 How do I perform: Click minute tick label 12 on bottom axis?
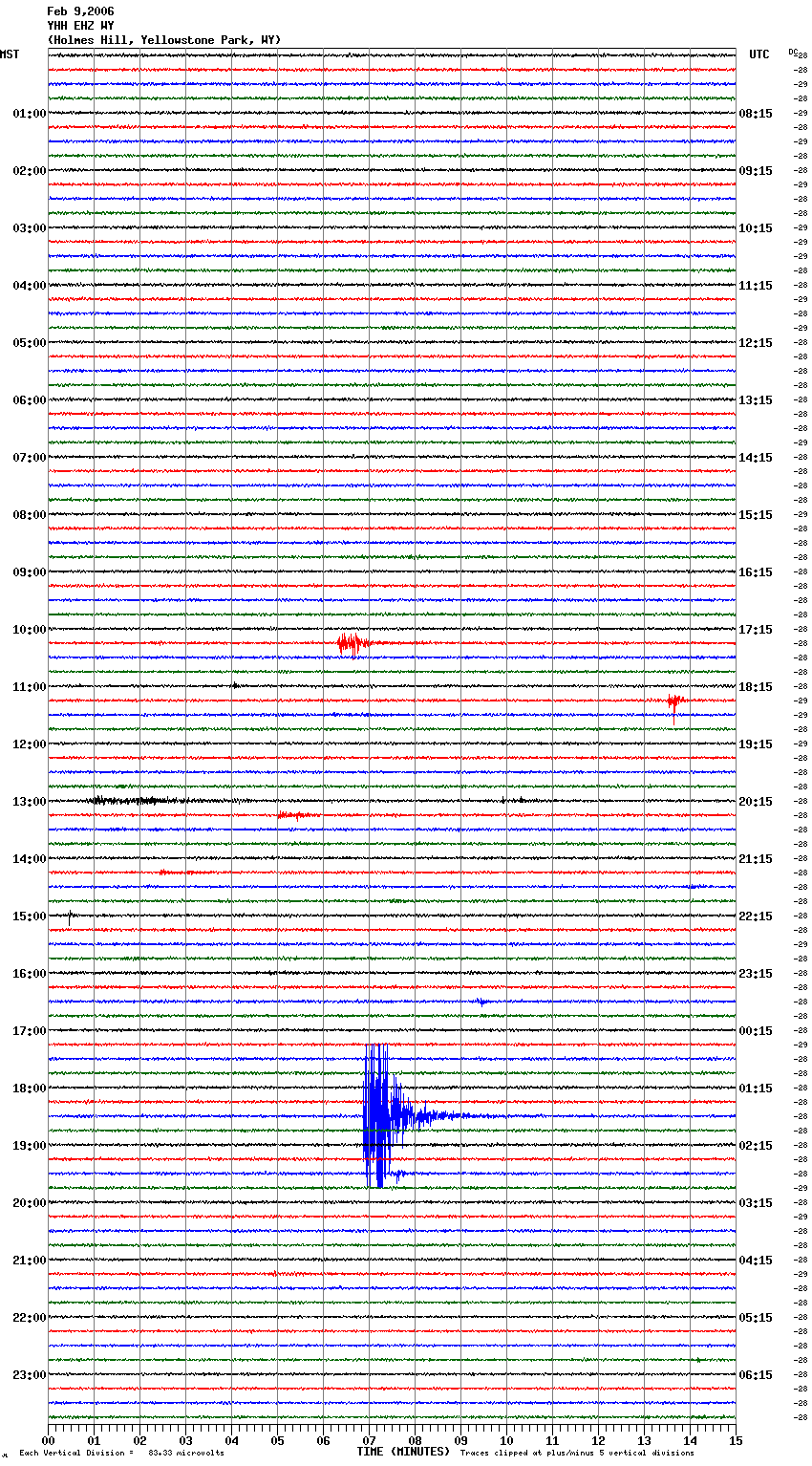(x=599, y=1440)
